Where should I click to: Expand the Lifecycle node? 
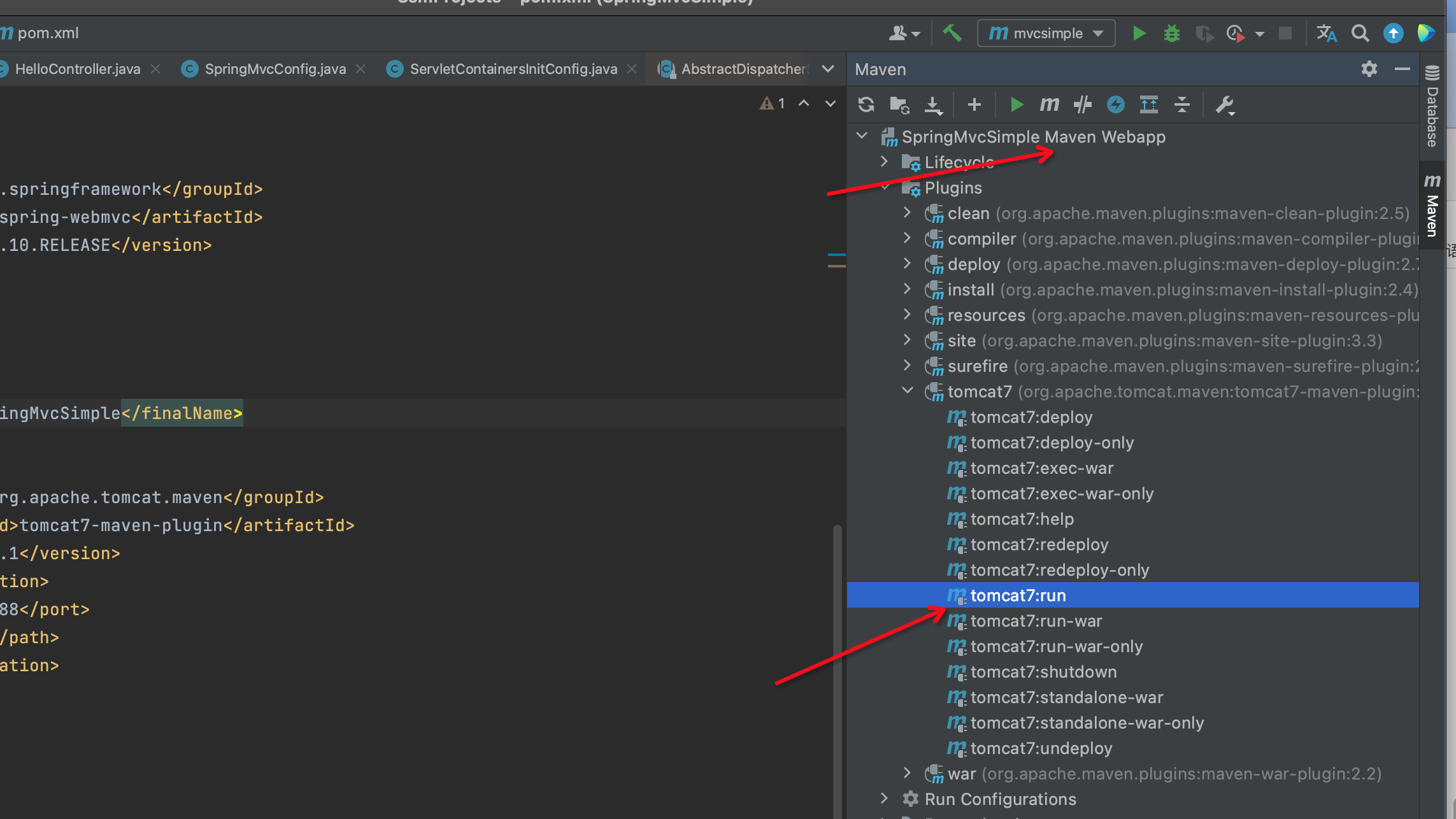(x=885, y=161)
